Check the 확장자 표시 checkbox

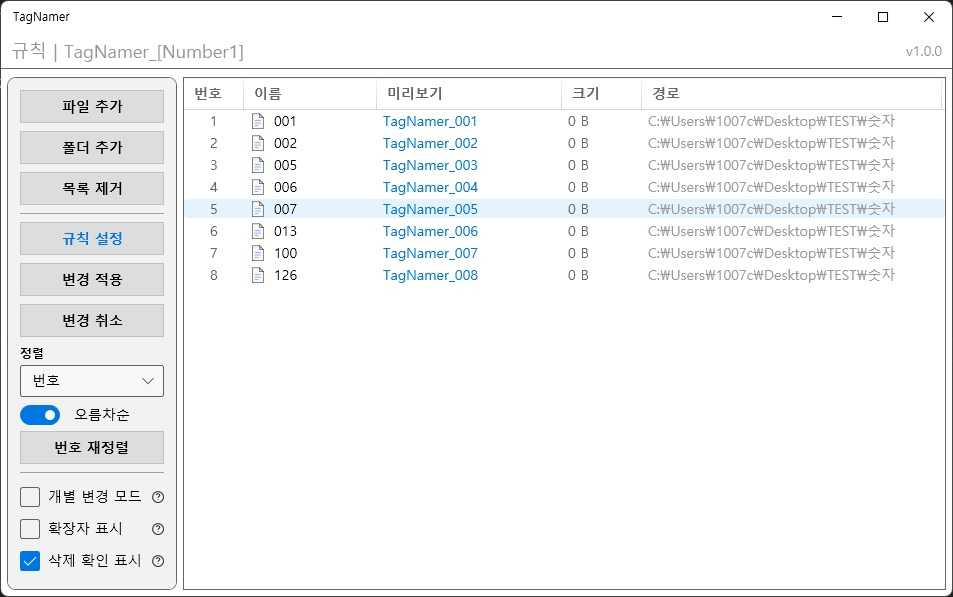(x=30, y=529)
